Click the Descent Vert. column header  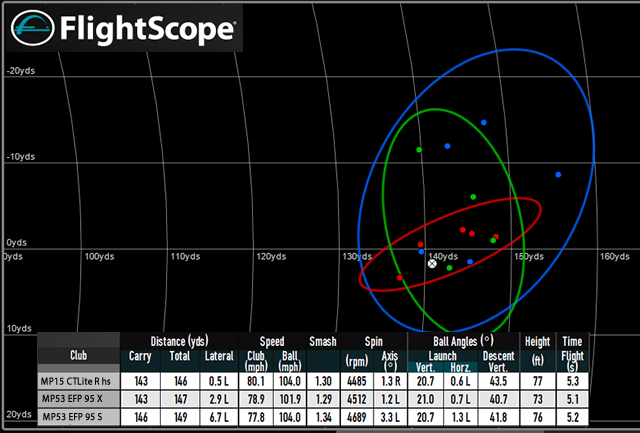498,362
